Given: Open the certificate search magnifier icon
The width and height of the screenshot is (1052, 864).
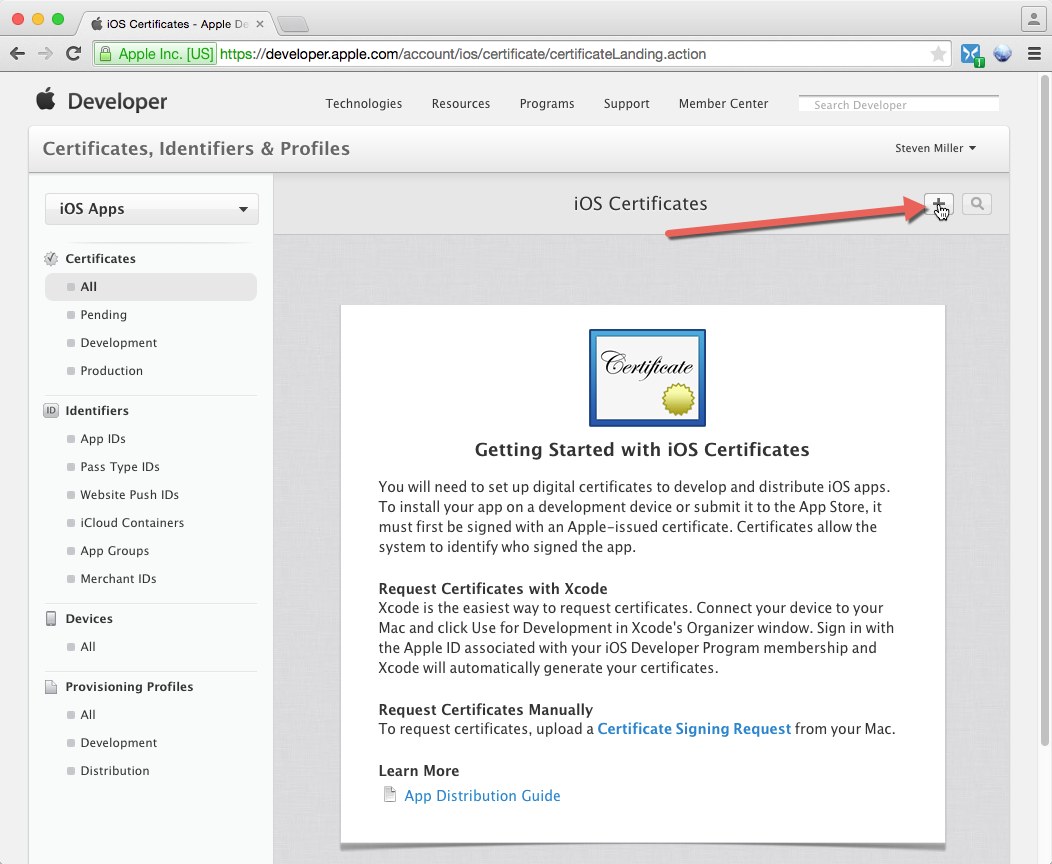Looking at the screenshot, I should coord(975,204).
